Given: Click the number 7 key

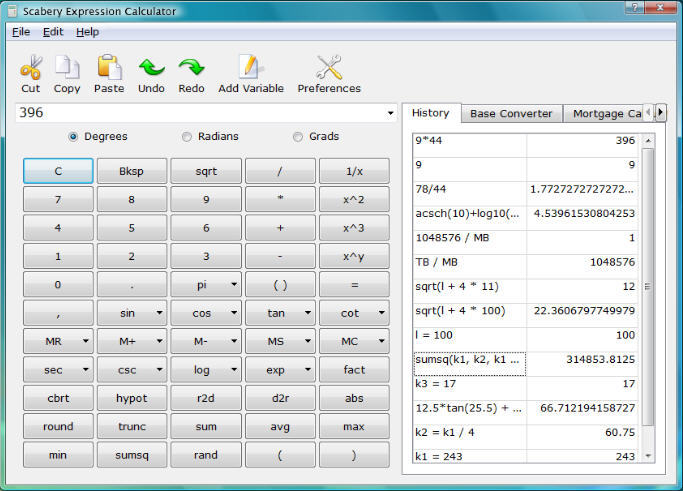Looking at the screenshot, I should pyautogui.click(x=58, y=200).
